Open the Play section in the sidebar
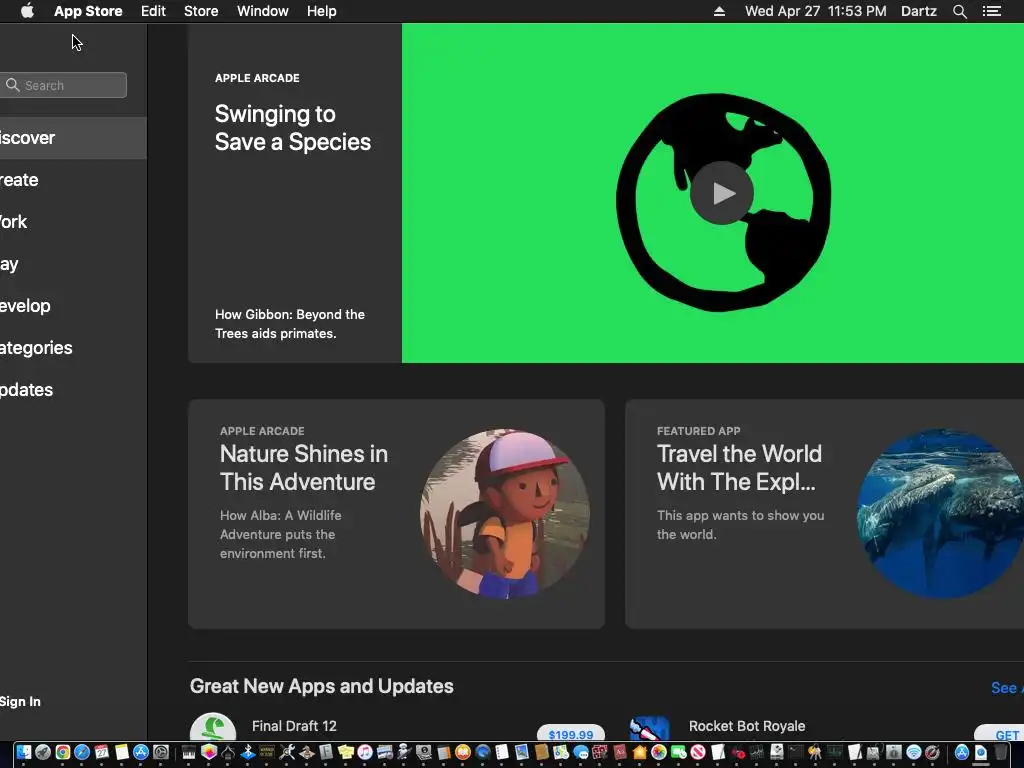Image resolution: width=1024 pixels, height=768 pixels. tap(73, 264)
